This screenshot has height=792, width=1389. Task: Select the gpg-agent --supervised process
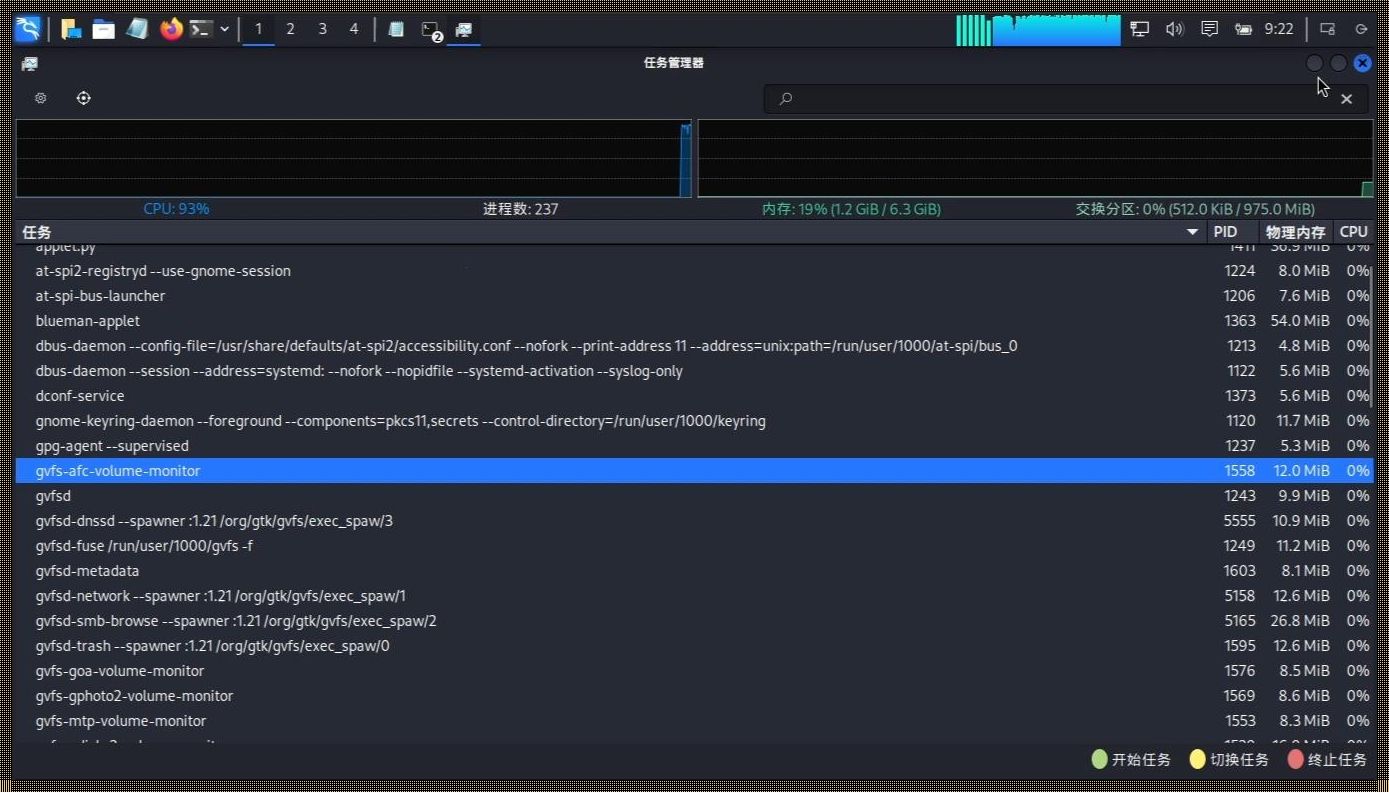(694, 446)
